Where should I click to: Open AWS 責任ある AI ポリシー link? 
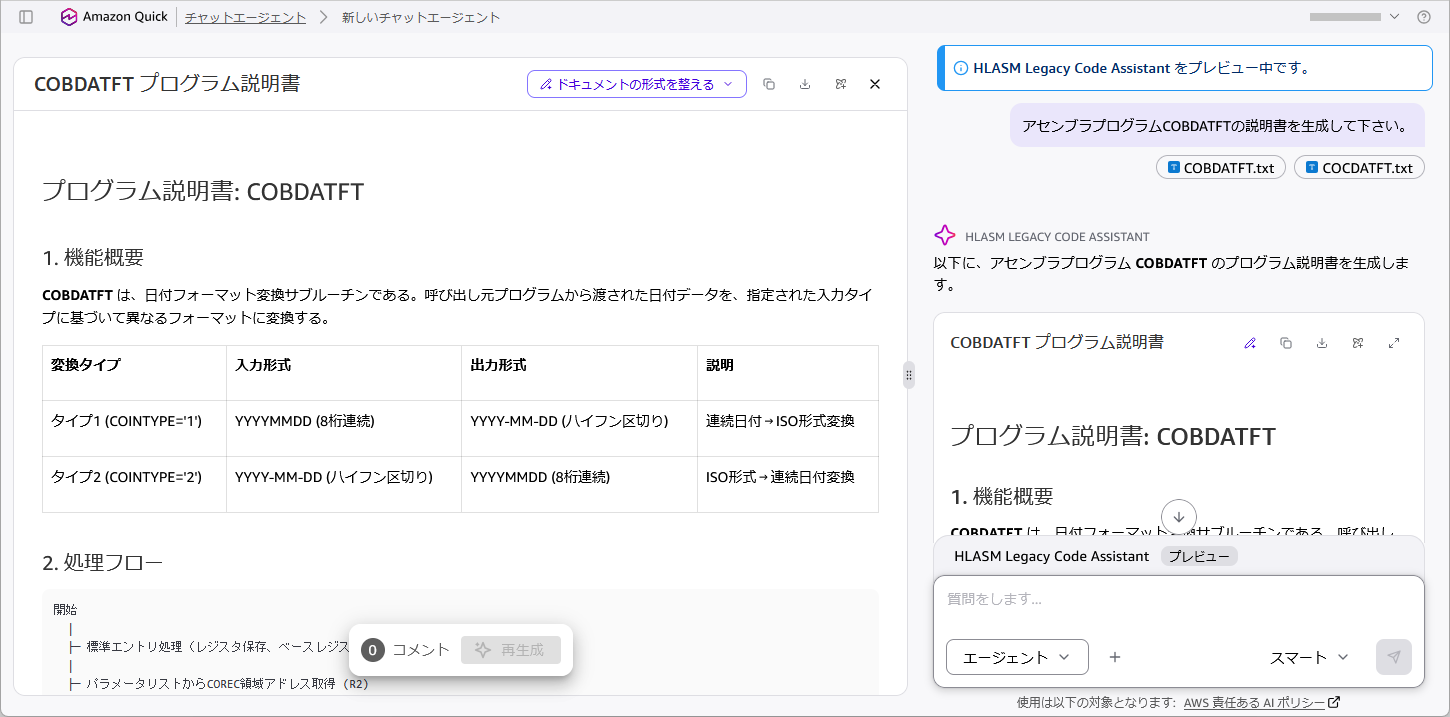pos(1261,702)
